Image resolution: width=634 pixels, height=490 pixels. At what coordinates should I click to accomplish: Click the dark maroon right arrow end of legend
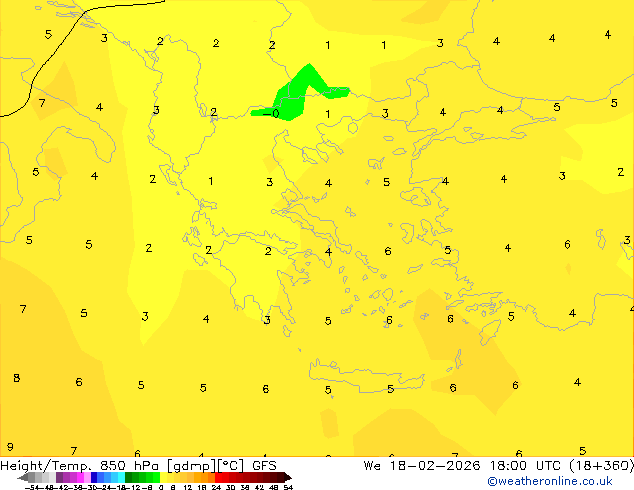(288, 477)
